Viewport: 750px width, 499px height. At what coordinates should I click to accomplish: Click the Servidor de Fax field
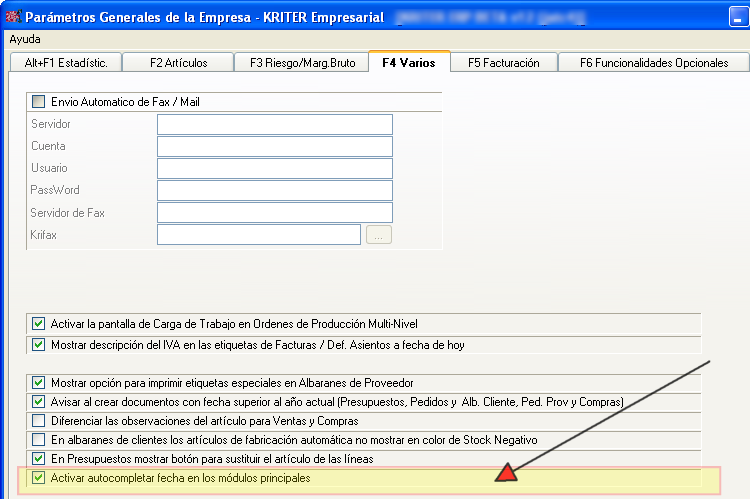[x=274, y=212]
